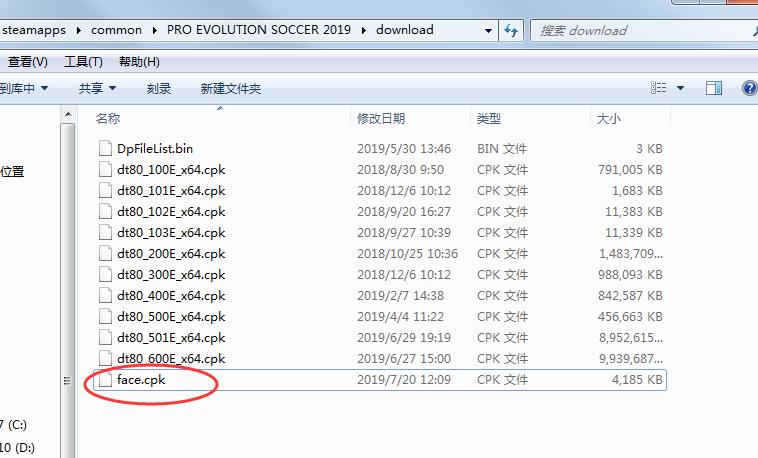Click navigation pane scrollbar up arrow
Image resolution: width=758 pixels, height=458 pixels.
[68, 115]
